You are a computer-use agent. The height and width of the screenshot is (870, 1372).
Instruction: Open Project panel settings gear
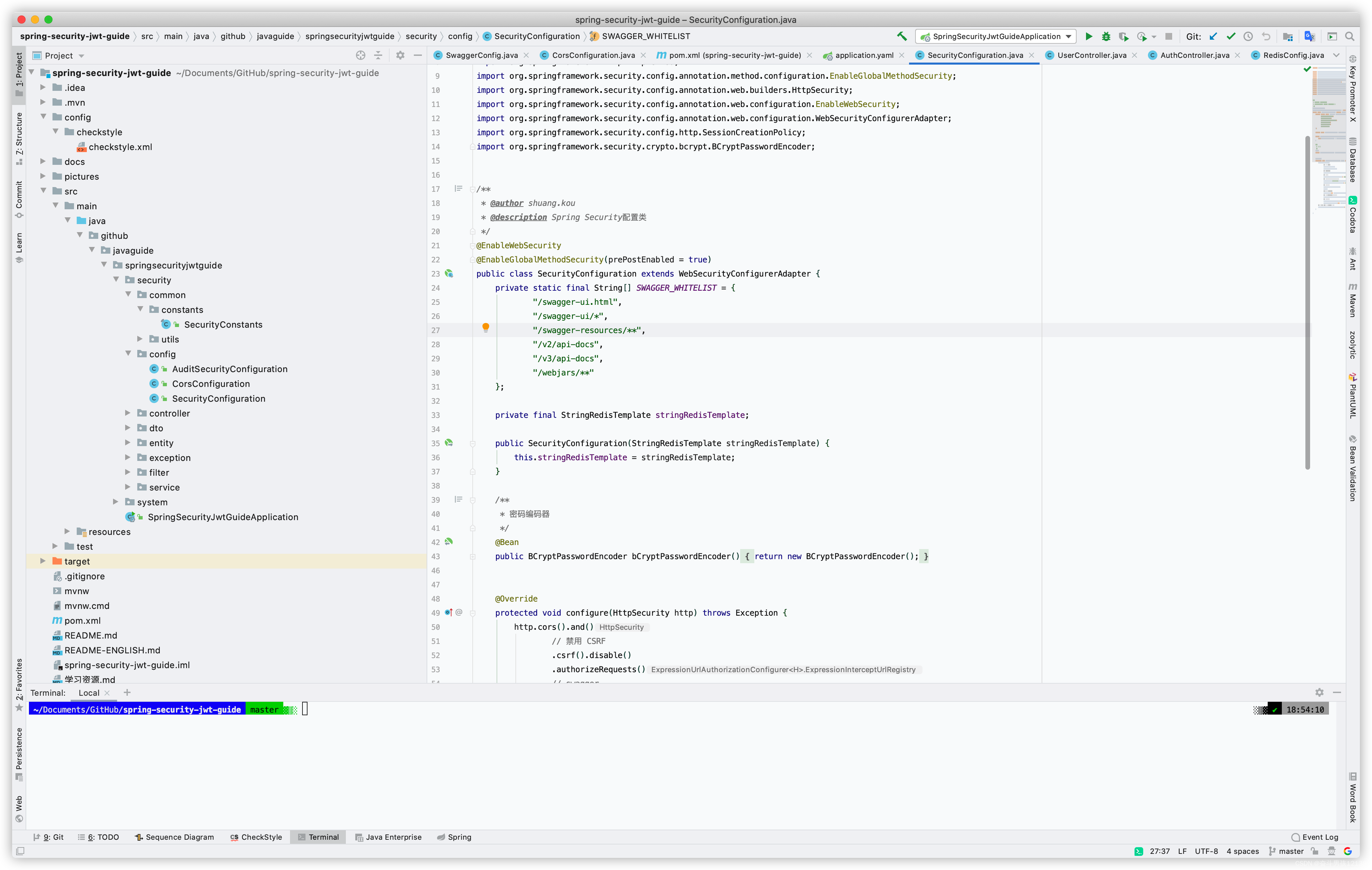click(x=400, y=55)
